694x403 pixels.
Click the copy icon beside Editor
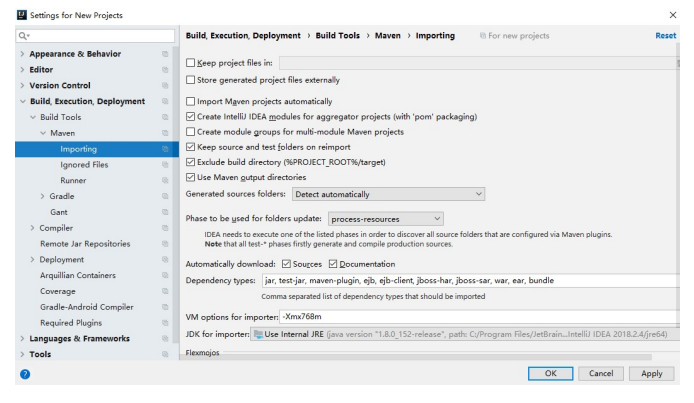coord(165,70)
